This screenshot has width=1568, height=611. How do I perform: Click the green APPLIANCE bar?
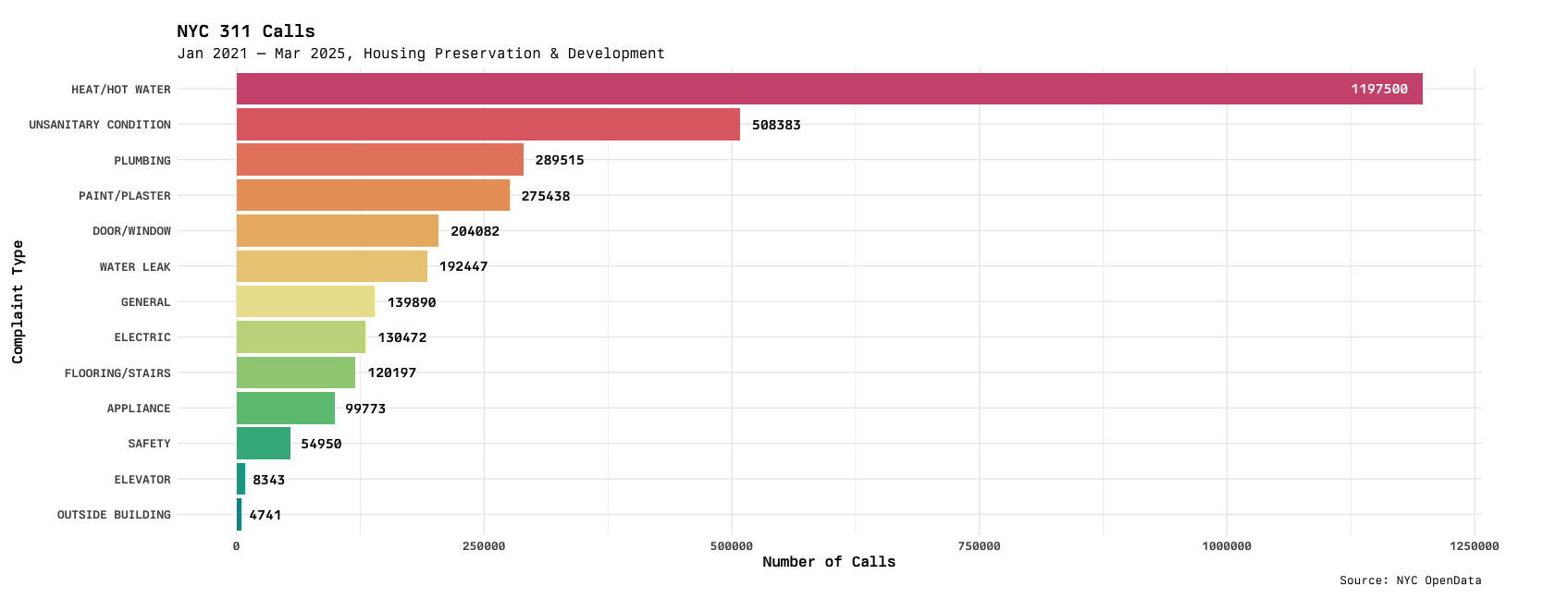point(285,408)
